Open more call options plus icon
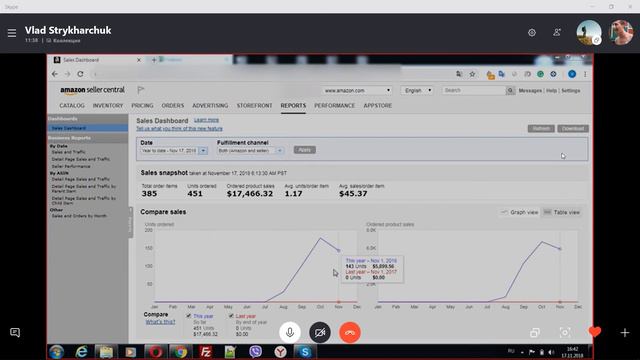Screen dimensions: 640x360 (625, 333)
